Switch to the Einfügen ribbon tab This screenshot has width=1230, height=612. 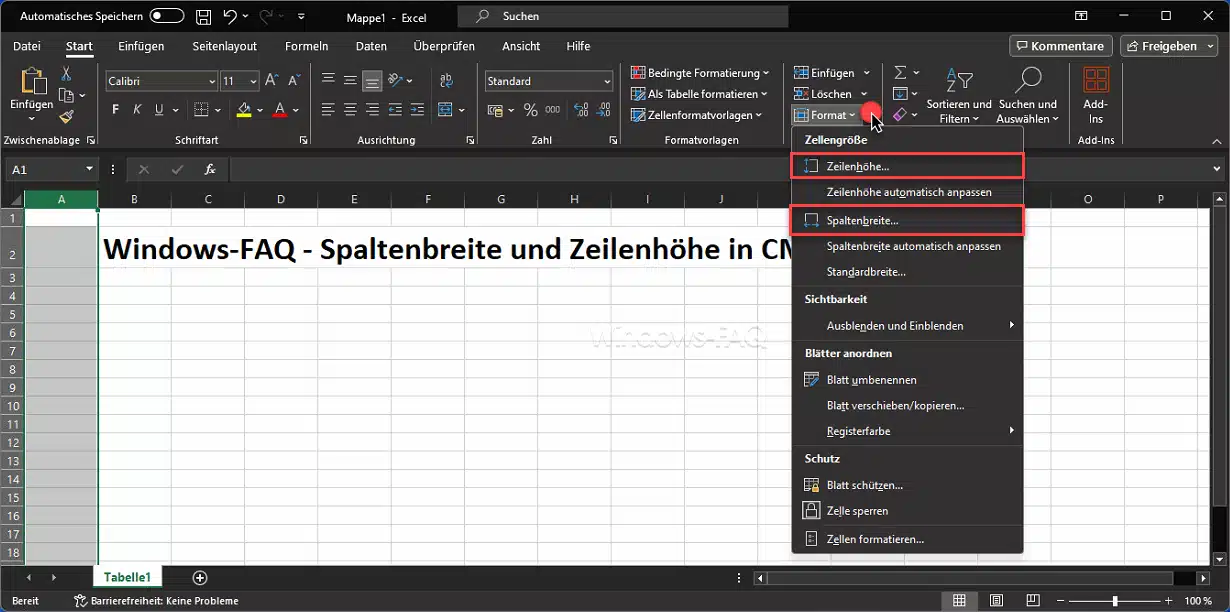click(x=141, y=46)
